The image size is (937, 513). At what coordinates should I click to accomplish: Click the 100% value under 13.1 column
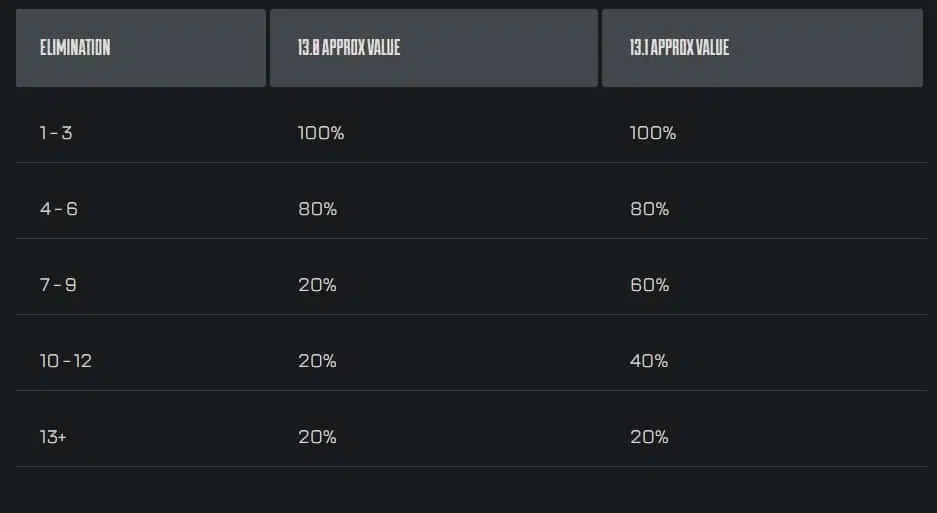coord(653,133)
